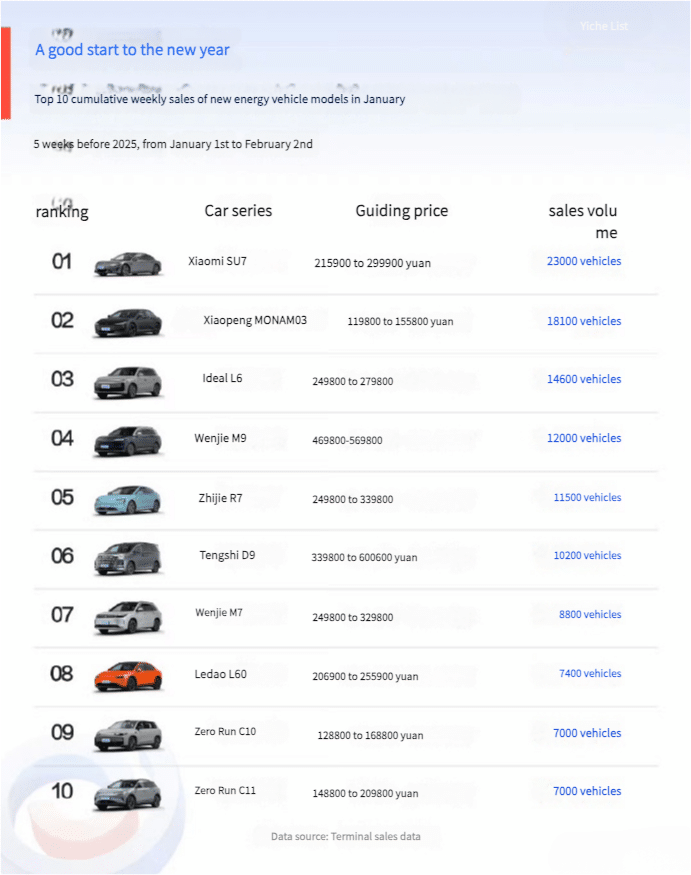Click the '14600 vehicles' sales figure

tap(584, 379)
